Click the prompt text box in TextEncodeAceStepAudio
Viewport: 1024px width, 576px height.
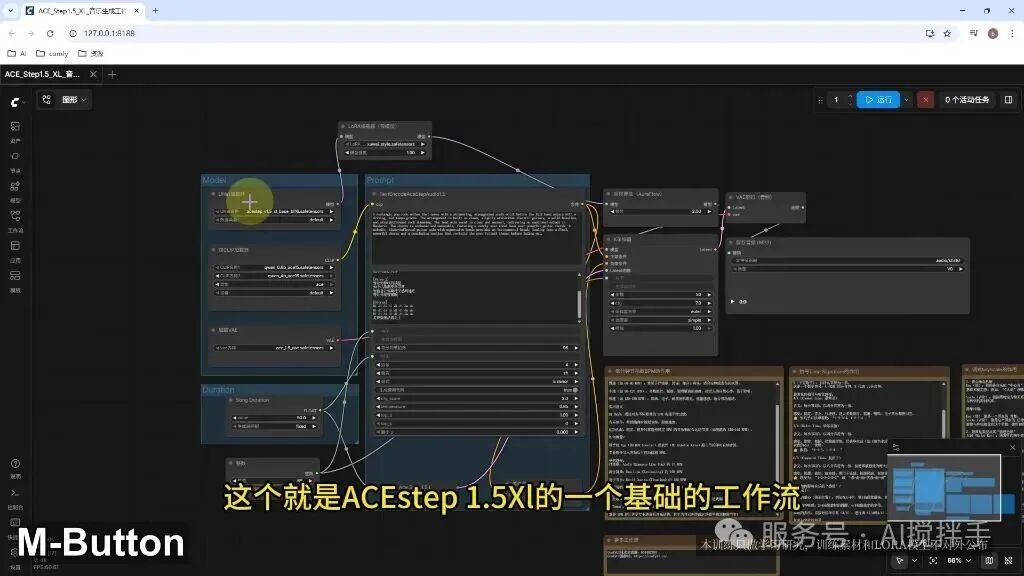click(x=475, y=235)
